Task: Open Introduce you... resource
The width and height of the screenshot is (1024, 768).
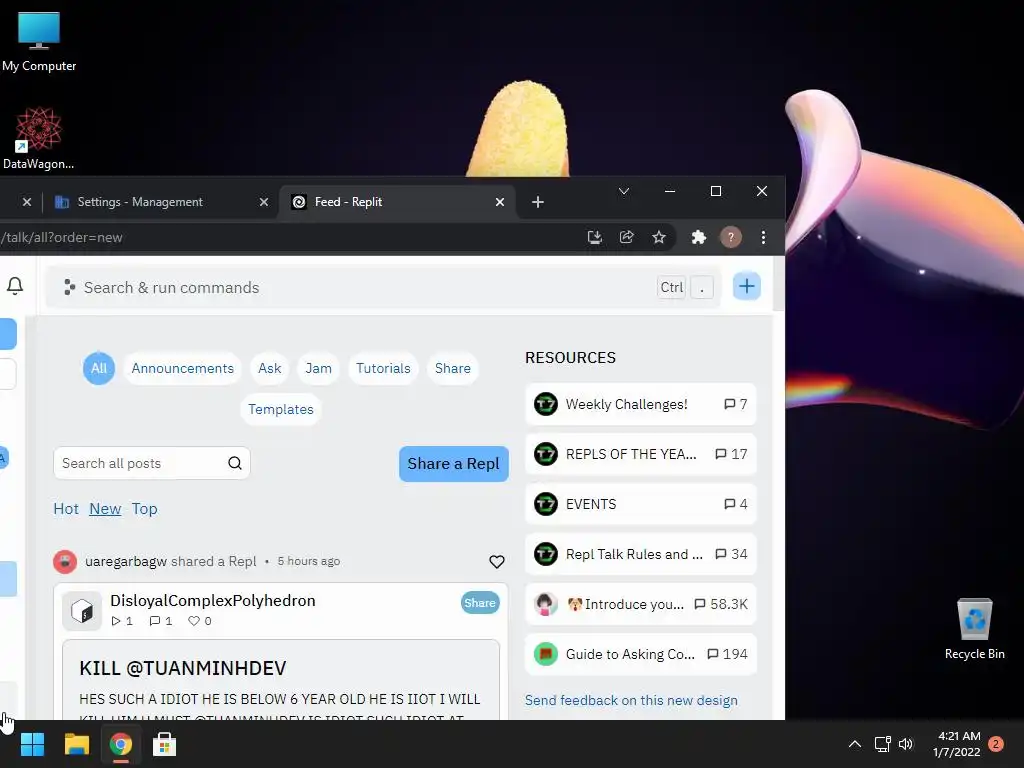Action: coord(641,604)
